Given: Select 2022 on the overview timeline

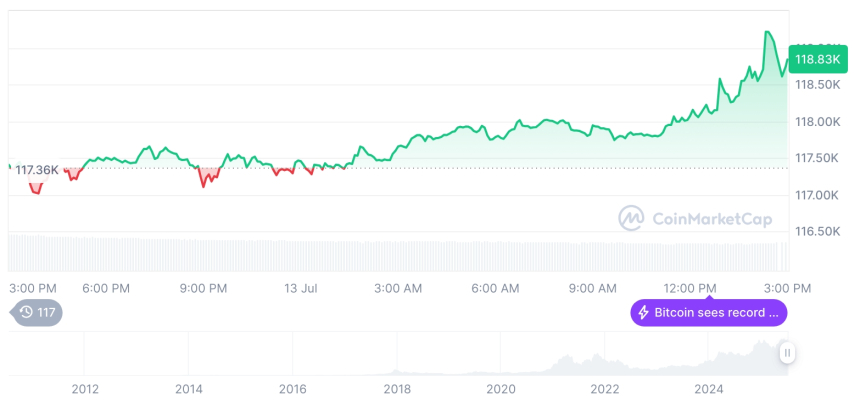Looking at the screenshot, I should pos(605,388).
